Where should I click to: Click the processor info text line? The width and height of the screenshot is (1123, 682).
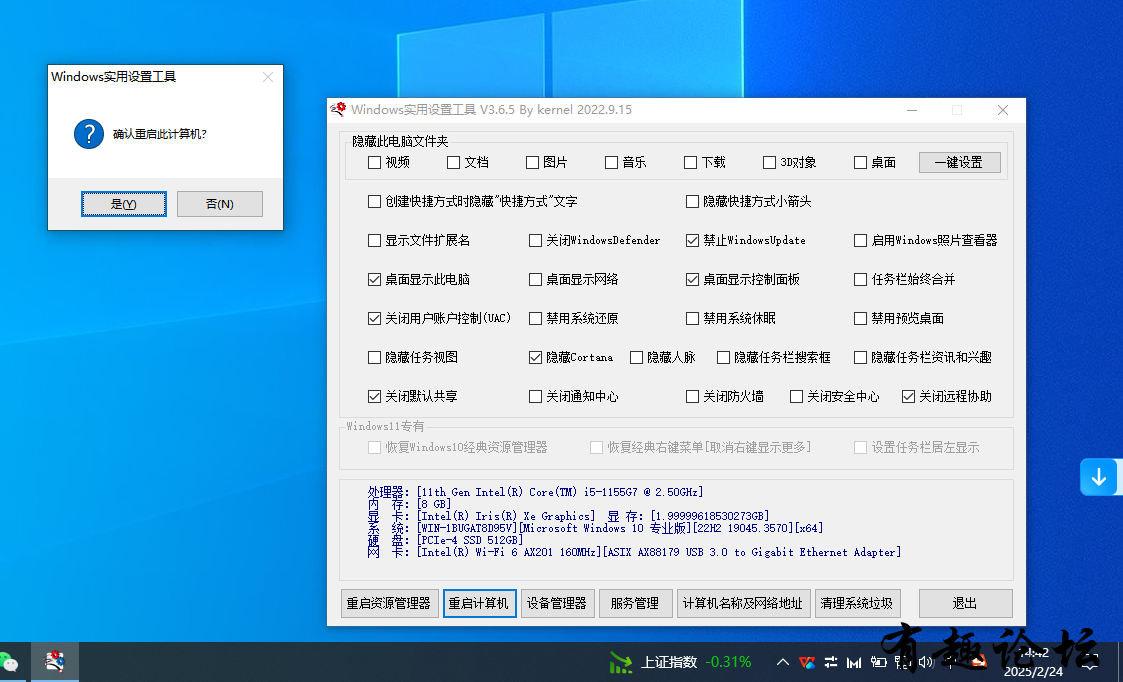[x=535, y=492]
